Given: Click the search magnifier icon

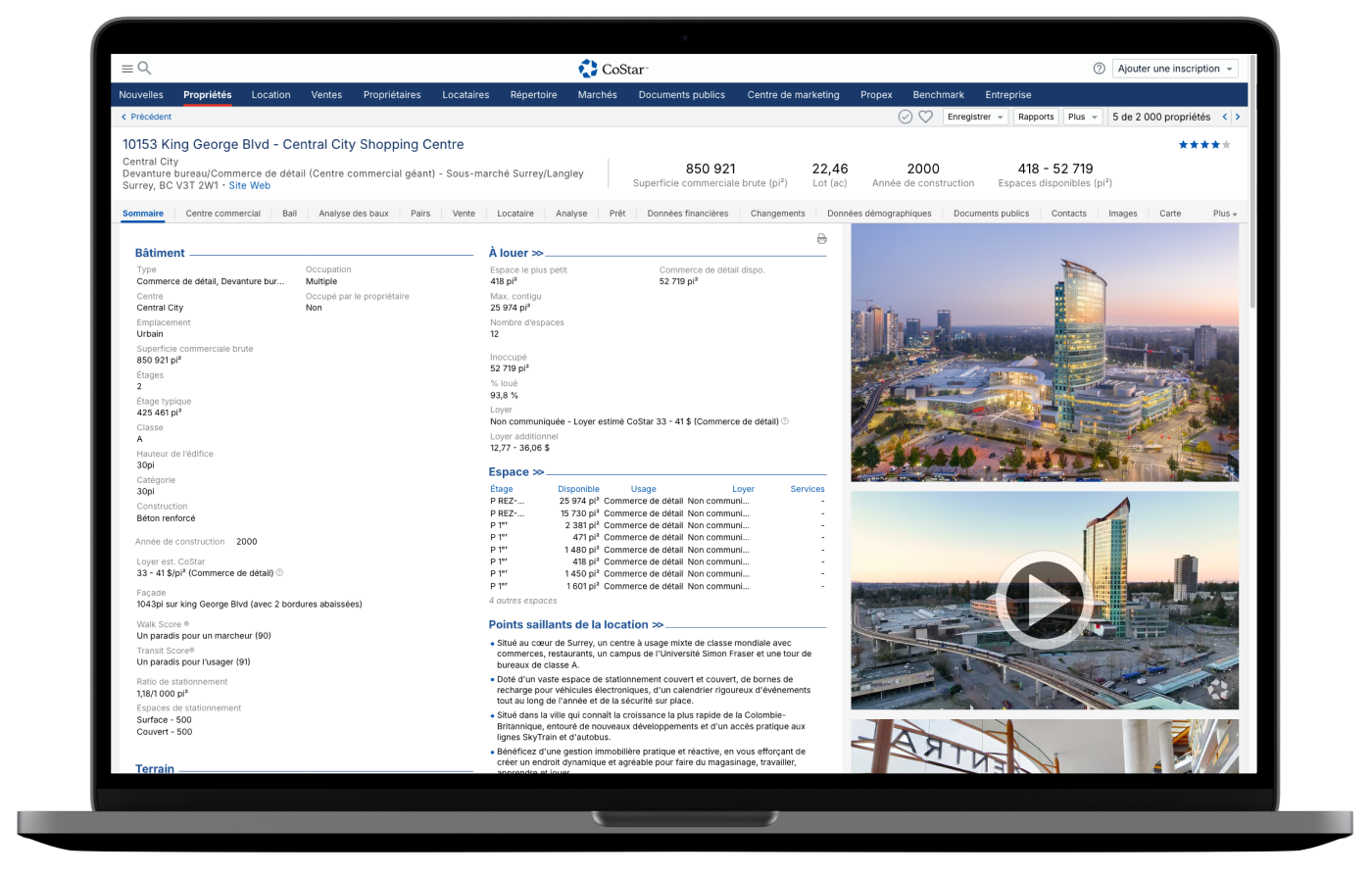Looking at the screenshot, I should (144, 69).
